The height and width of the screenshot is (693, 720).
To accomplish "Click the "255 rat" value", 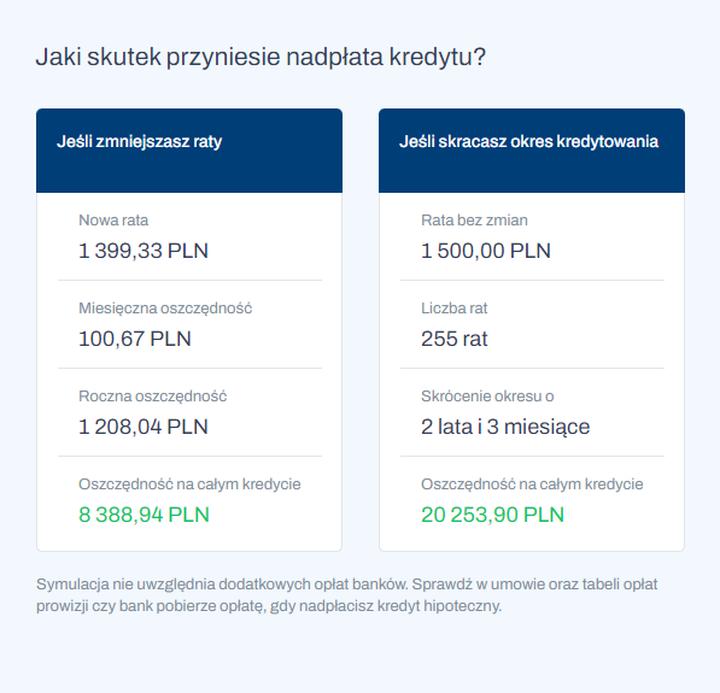I will point(454,338).
